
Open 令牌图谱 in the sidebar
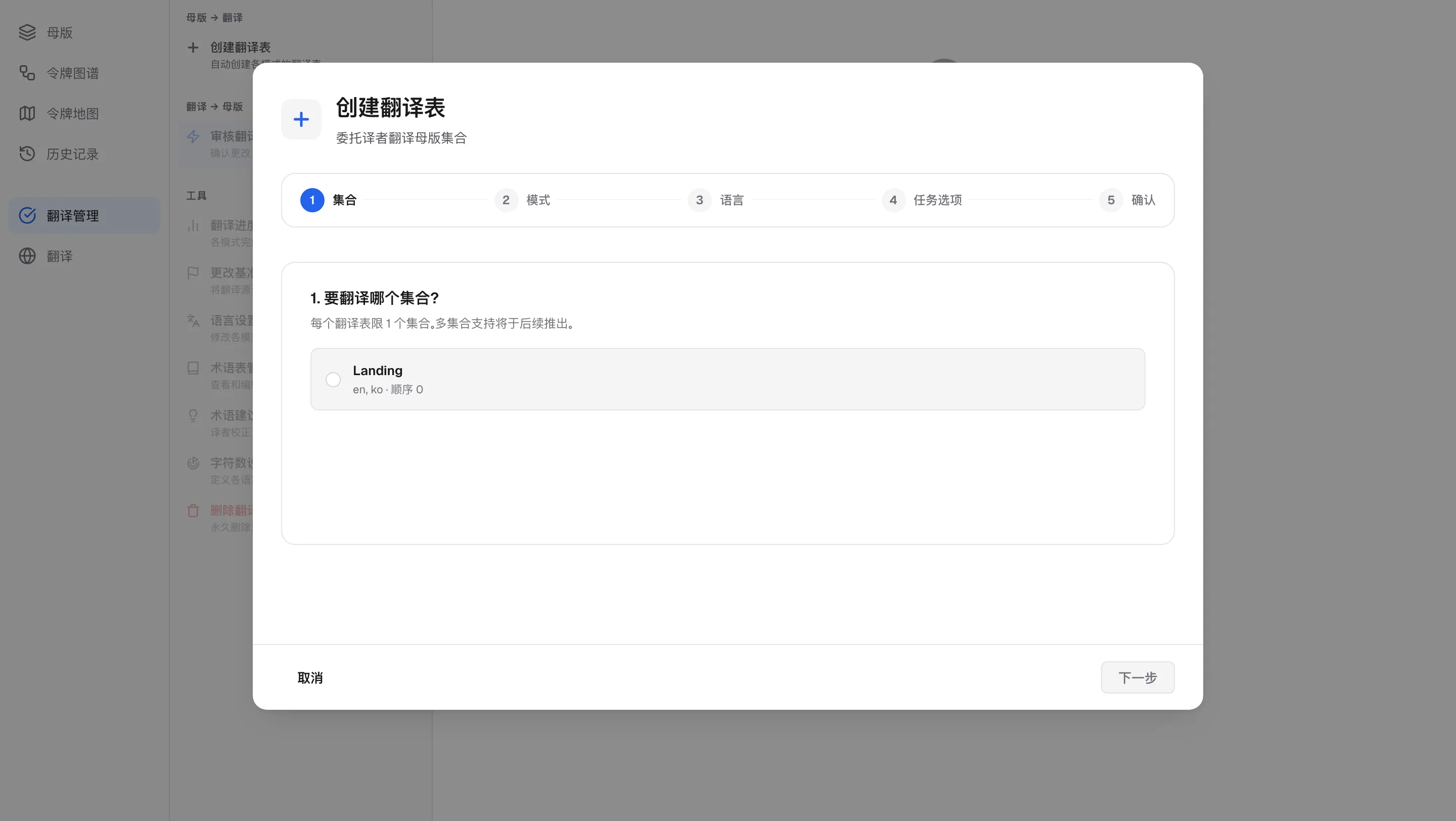point(84,73)
